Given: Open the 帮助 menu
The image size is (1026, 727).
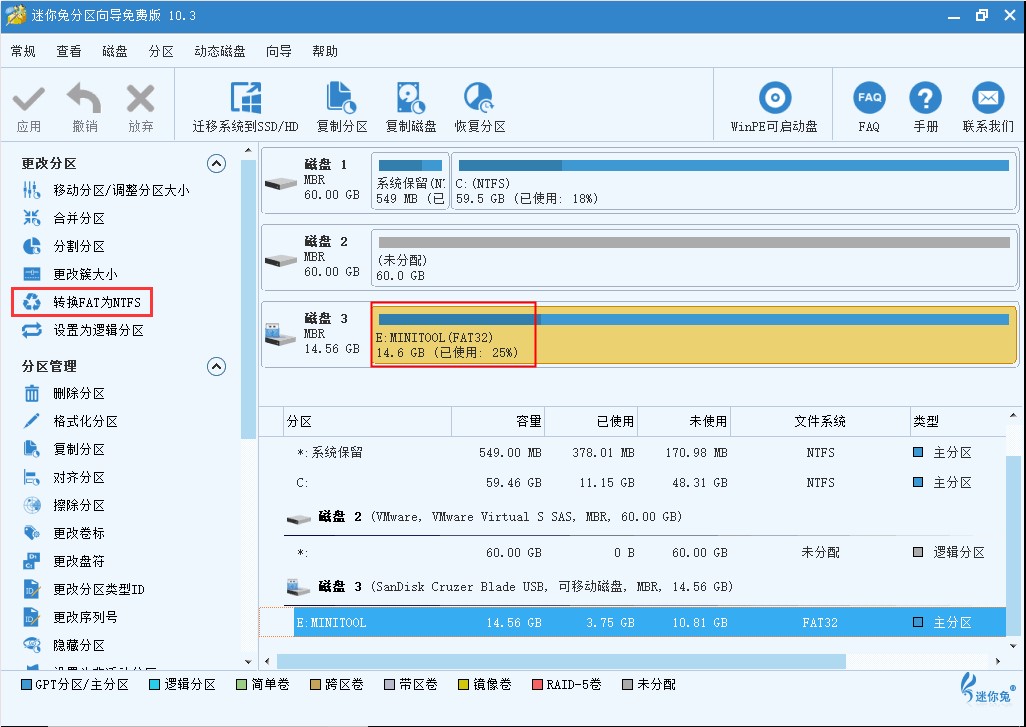Looking at the screenshot, I should [x=325, y=51].
